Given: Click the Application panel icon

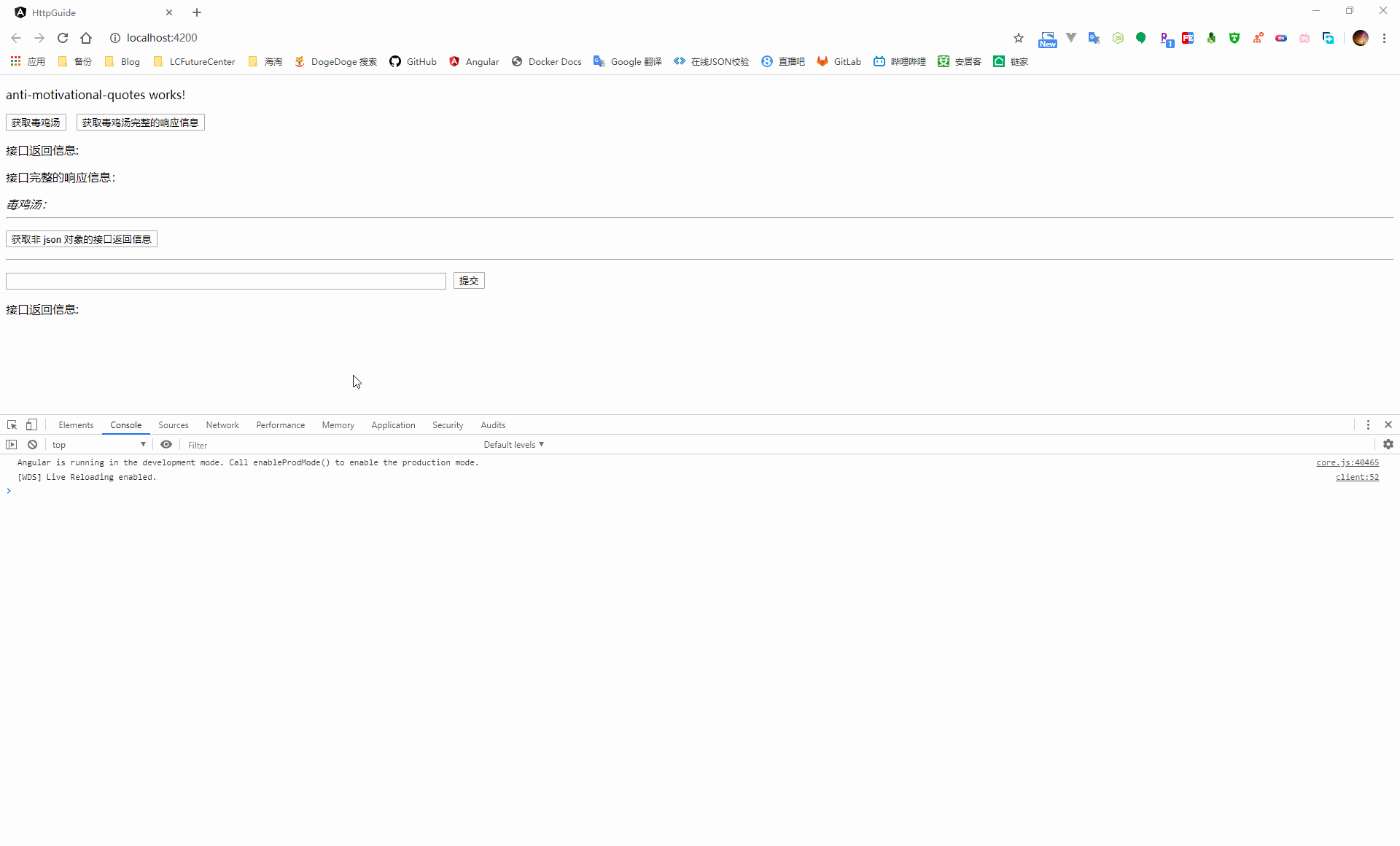Looking at the screenshot, I should click(x=394, y=425).
